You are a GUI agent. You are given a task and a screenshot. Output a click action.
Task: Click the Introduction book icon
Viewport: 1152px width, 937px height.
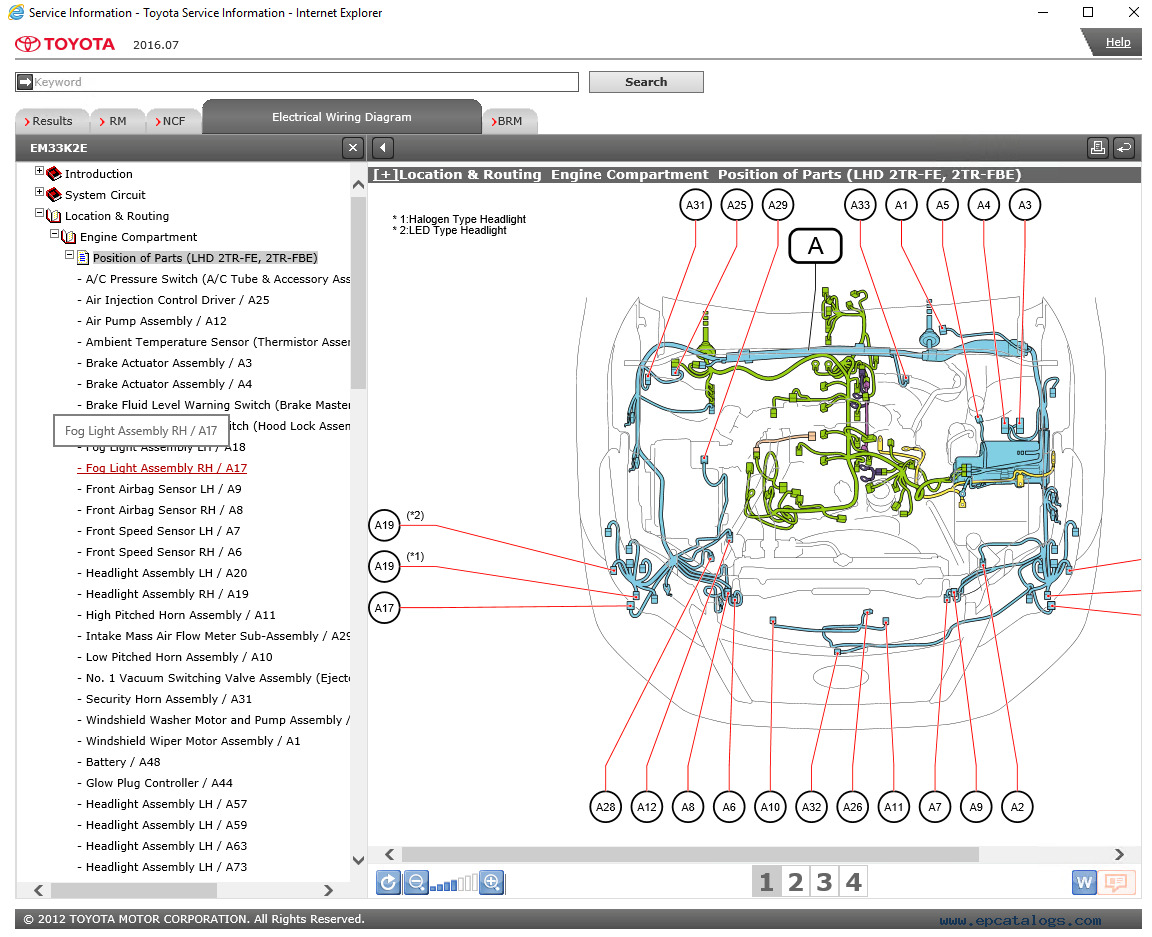(54, 173)
